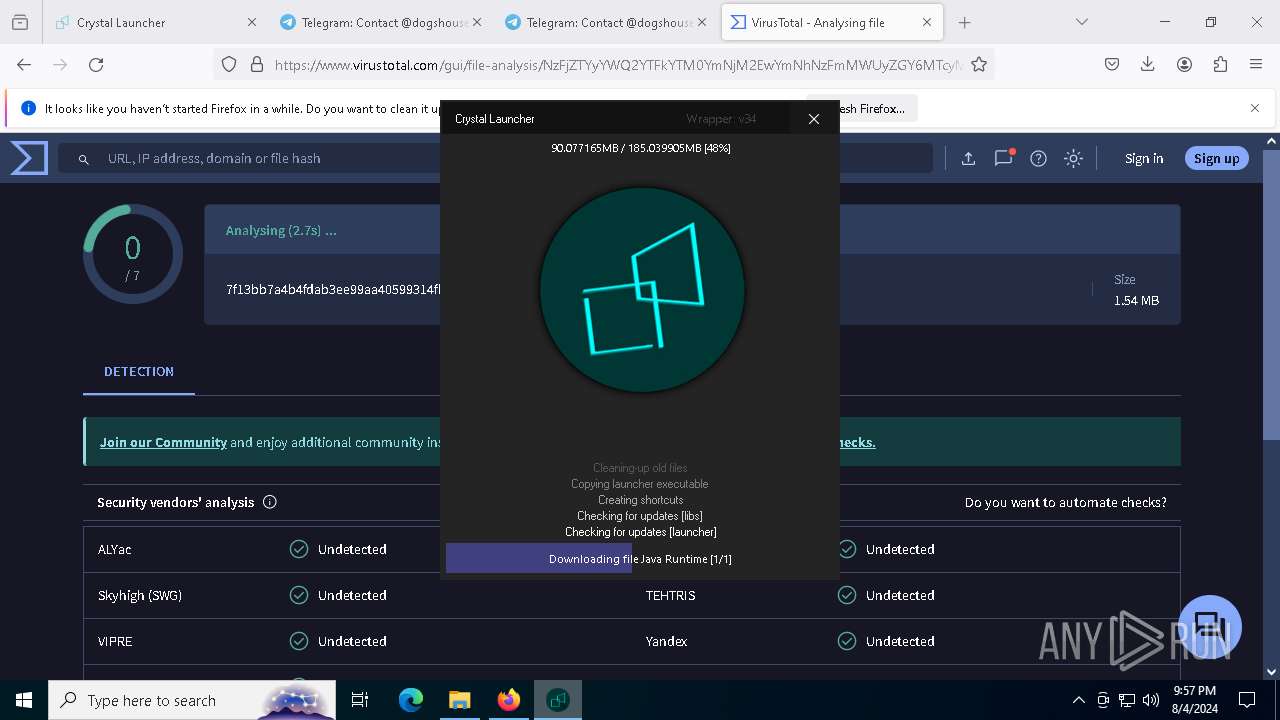Toggle VirusTotal light/dark theme icon
The height and width of the screenshot is (720, 1280).
[x=1073, y=158]
